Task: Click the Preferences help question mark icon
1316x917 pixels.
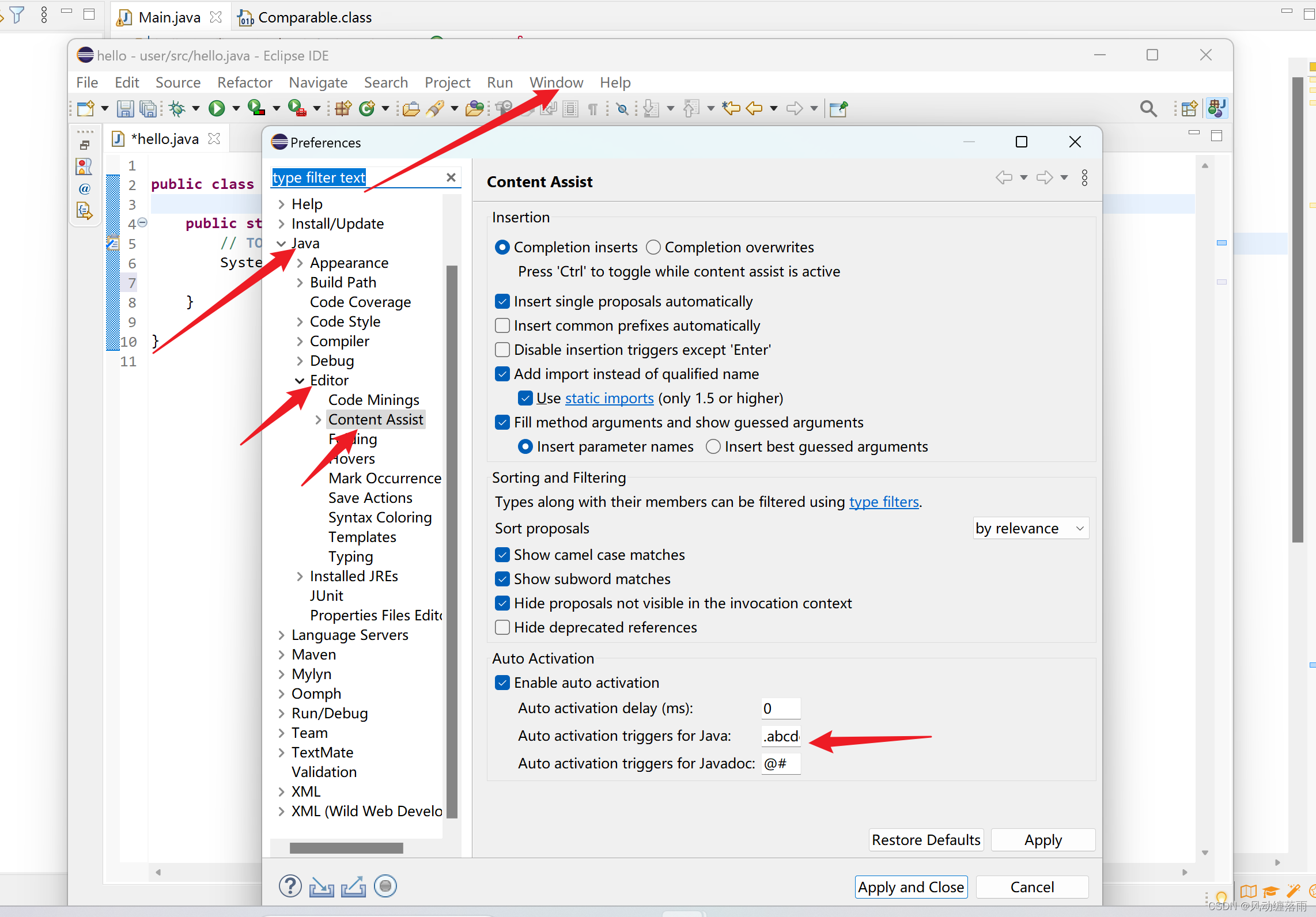Action: pyautogui.click(x=290, y=886)
